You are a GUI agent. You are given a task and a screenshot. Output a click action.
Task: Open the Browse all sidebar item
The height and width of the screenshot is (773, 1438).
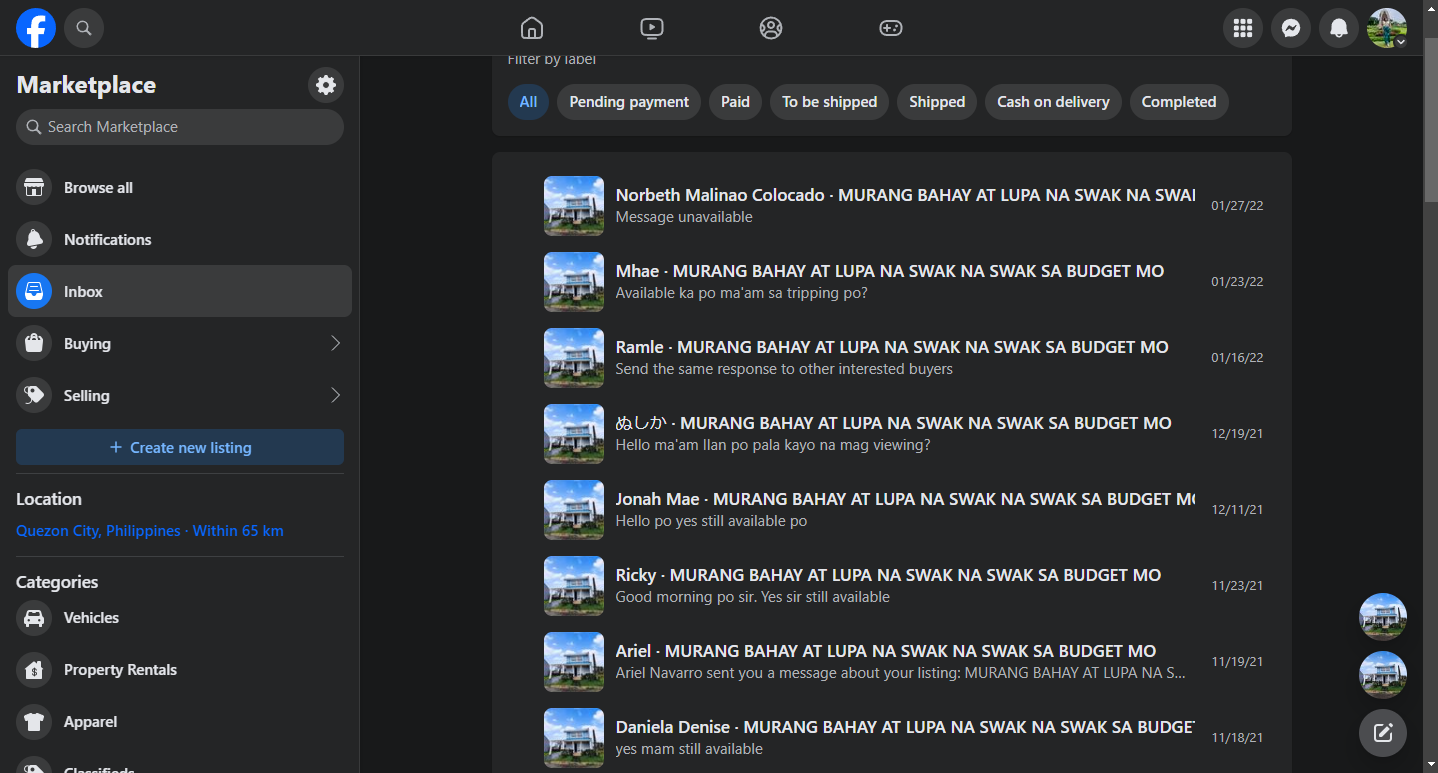point(180,187)
